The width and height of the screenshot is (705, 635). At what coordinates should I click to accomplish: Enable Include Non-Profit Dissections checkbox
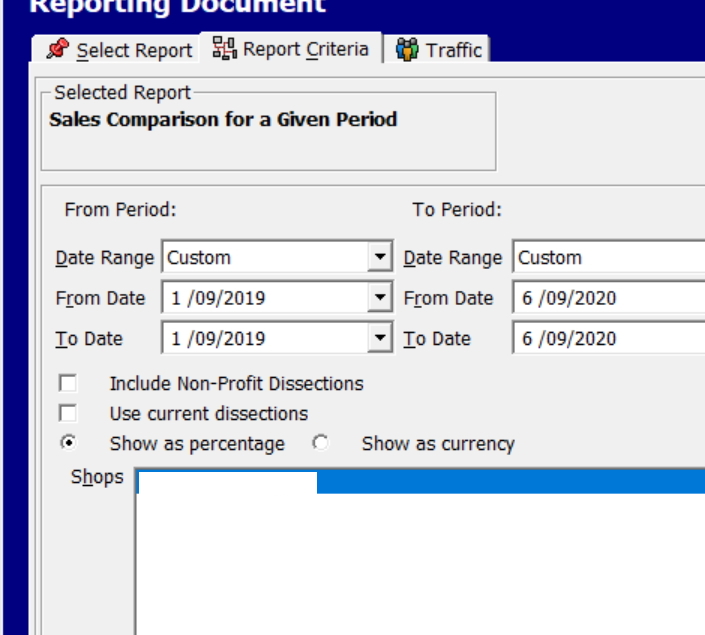[68, 384]
